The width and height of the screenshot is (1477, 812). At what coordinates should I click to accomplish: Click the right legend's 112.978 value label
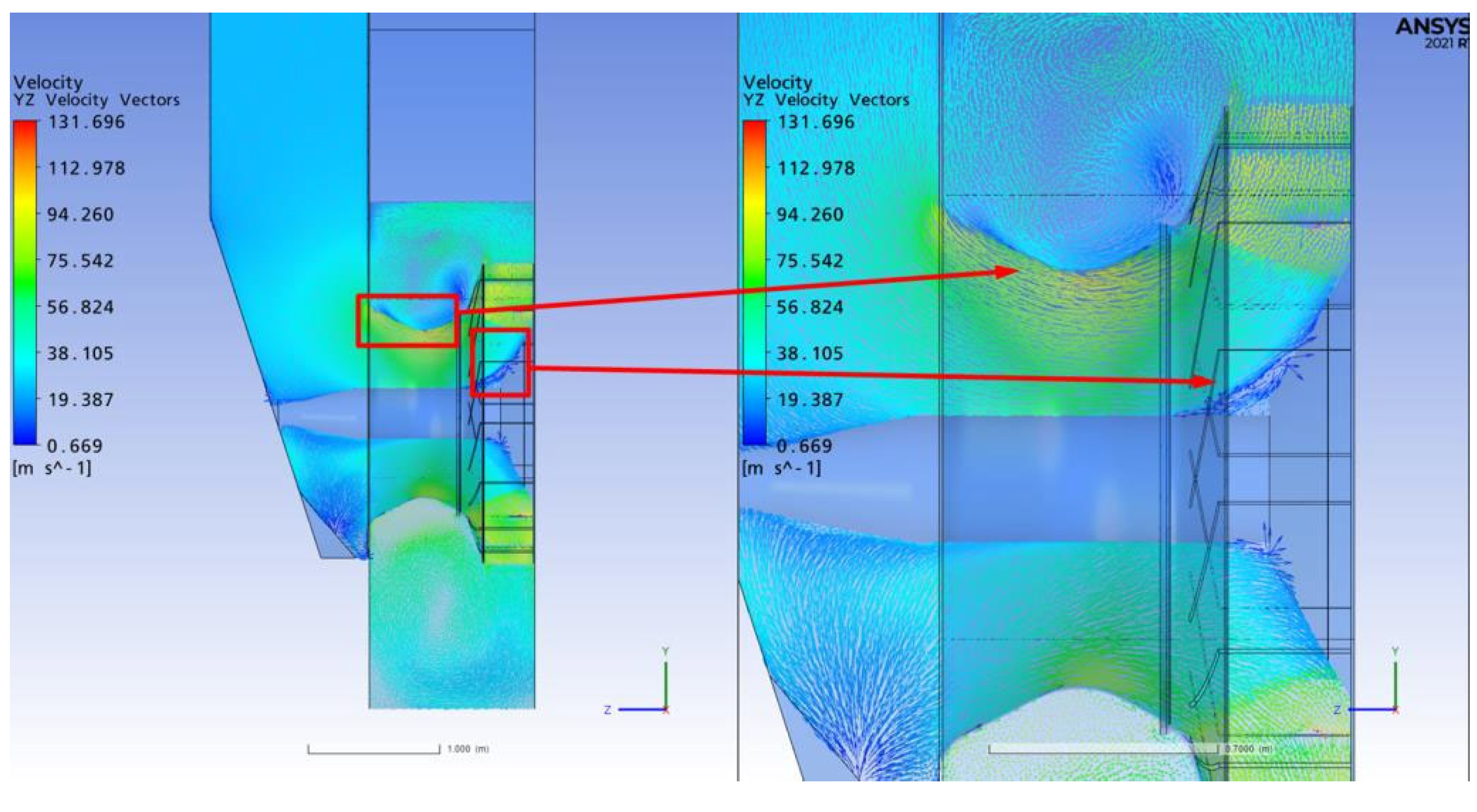click(x=815, y=169)
